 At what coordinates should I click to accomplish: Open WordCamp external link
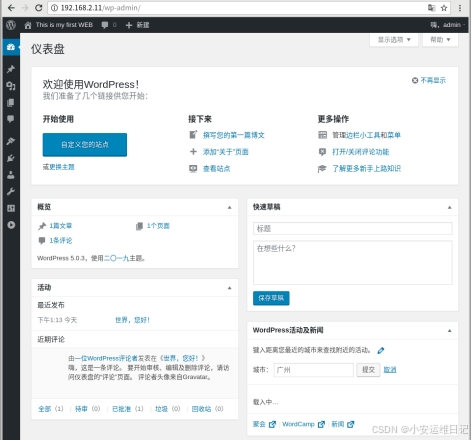pos(303,424)
